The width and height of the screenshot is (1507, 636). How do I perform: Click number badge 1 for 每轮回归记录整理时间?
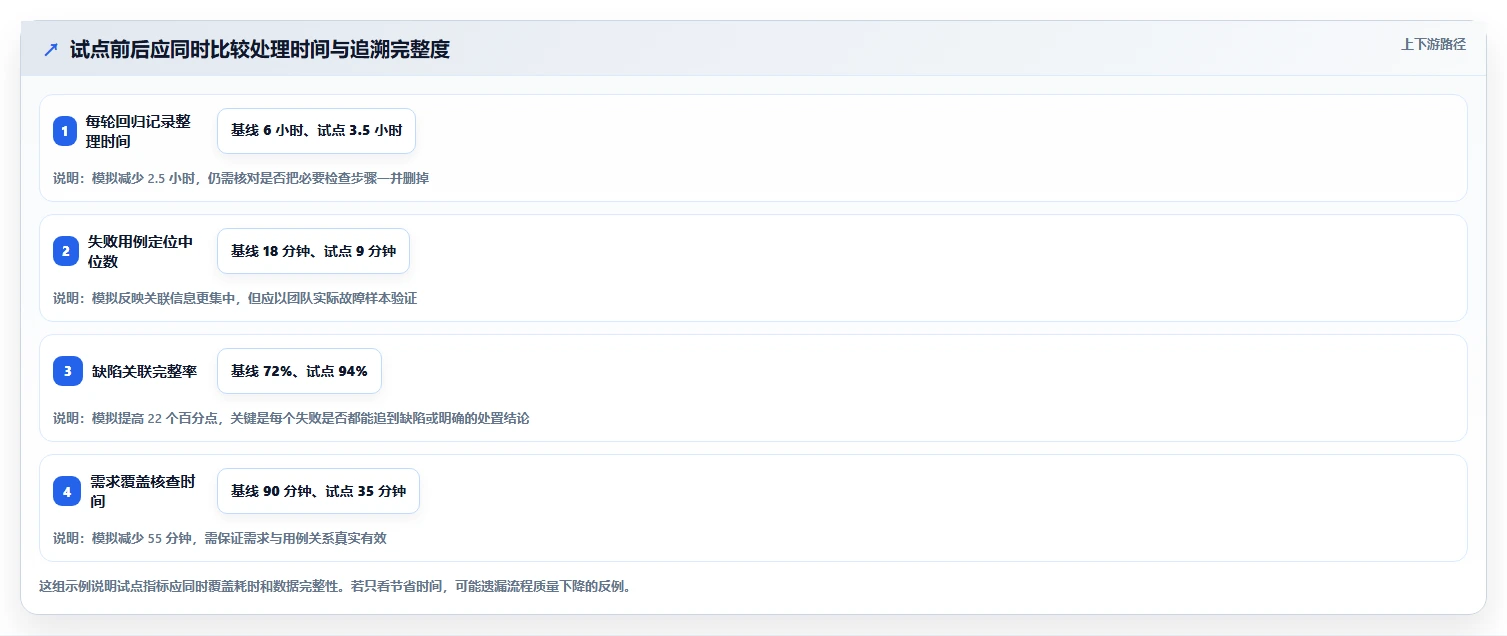click(65, 131)
